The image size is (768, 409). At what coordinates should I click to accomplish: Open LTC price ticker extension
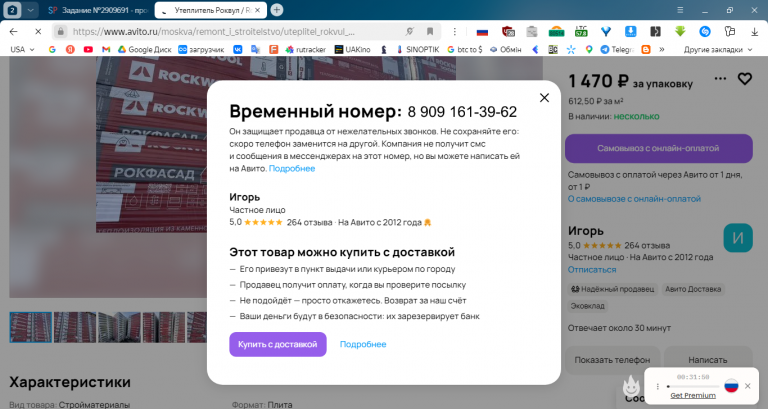tap(581, 32)
